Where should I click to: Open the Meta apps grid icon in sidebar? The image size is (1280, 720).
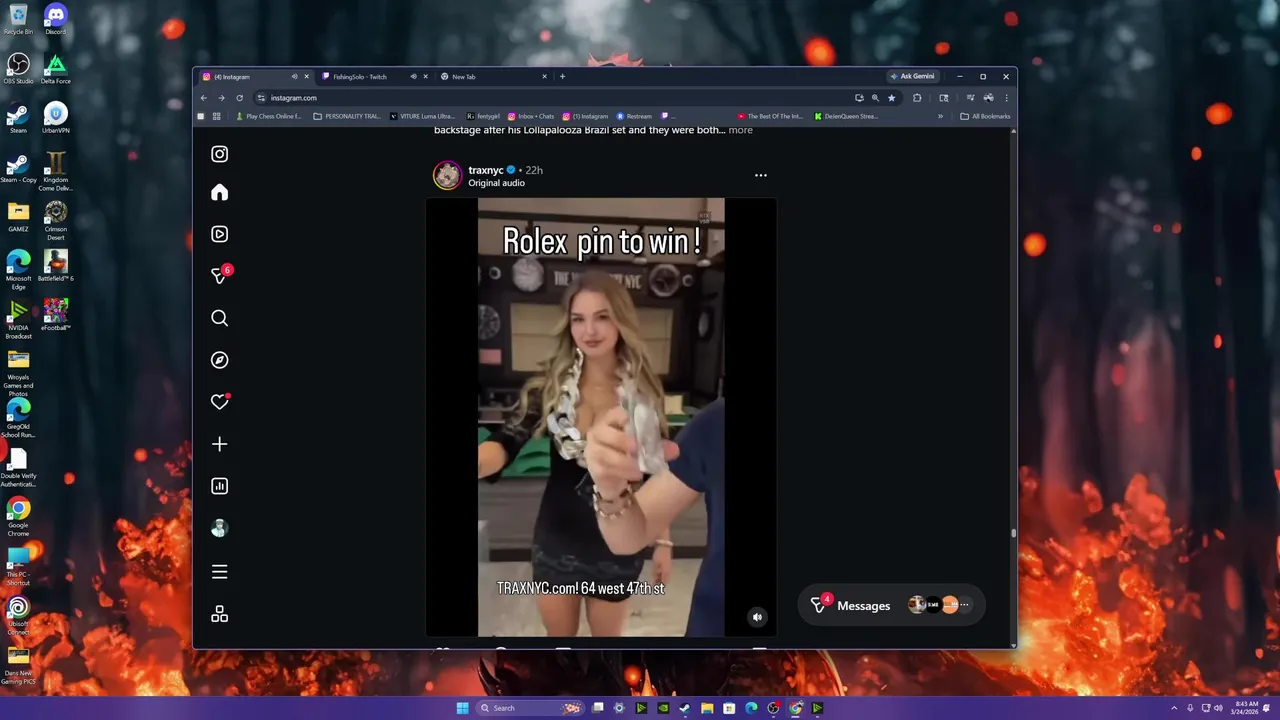[x=219, y=615]
